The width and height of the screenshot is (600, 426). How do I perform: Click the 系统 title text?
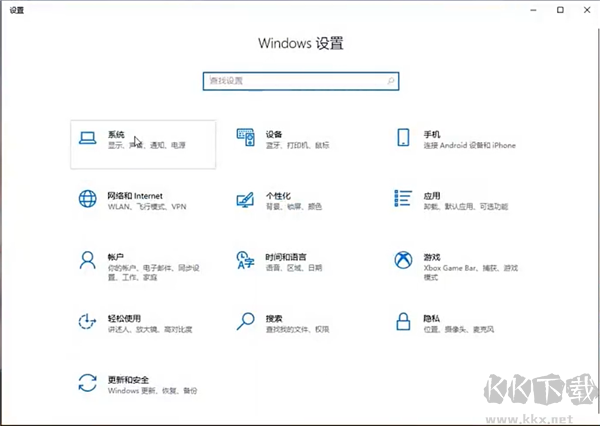tap(116, 134)
